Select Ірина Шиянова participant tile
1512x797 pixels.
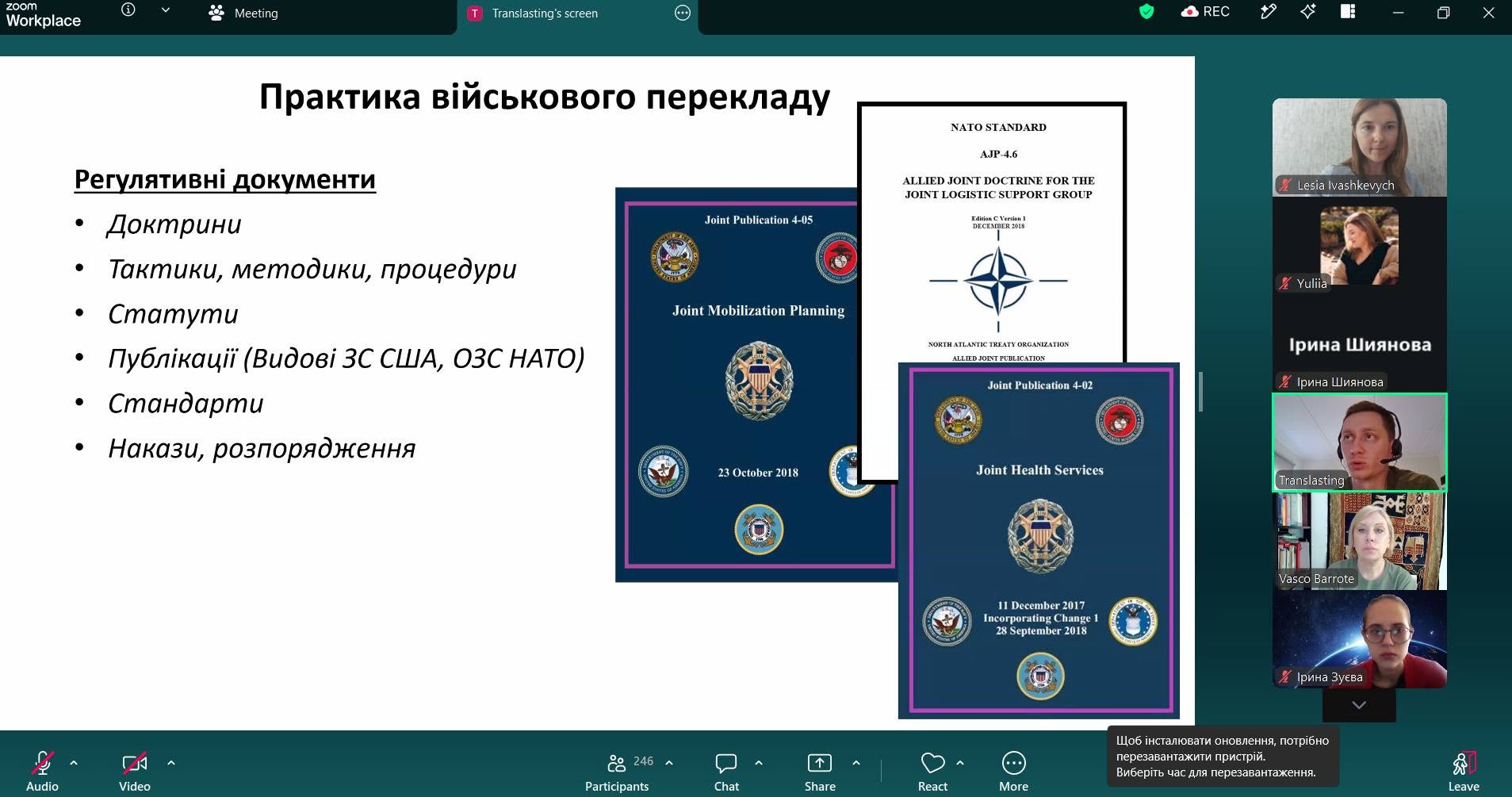tap(1360, 344)
